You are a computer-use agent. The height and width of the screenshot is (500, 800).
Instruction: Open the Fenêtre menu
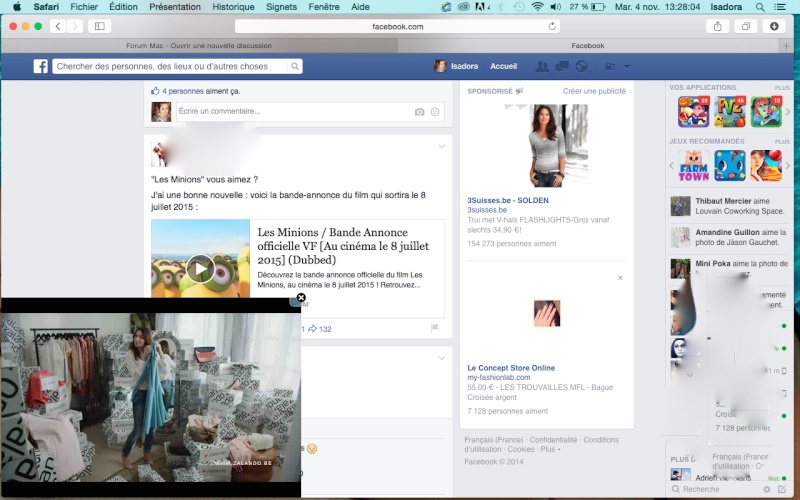coord(324,7)
